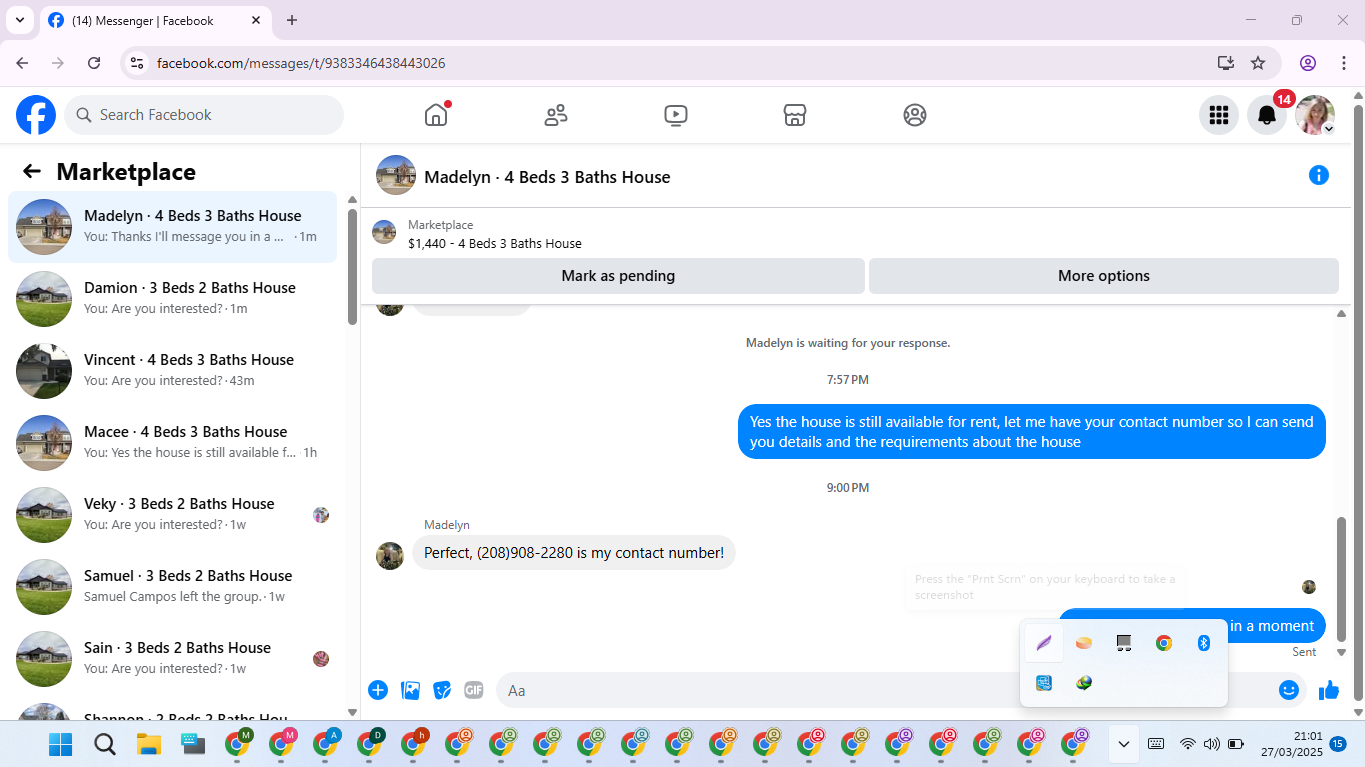Image resolution: width=1365 pixels, height=767 pixels.
Task: Click the install app icon in the address bar
Action: (1226, 63)
